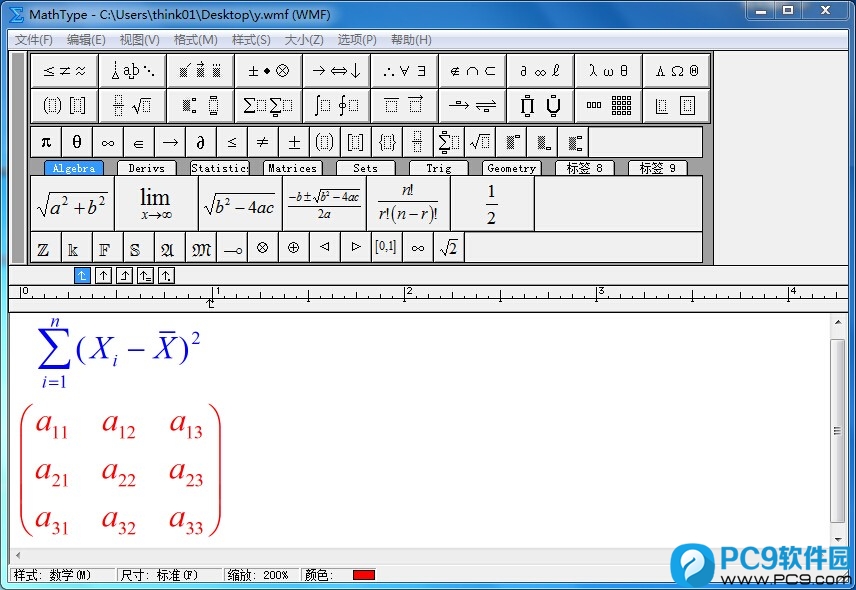Image resolution: width=856 pixels, height=590 pixels.
Task: Open the arrow symbols palette
Action: point(336,70)
